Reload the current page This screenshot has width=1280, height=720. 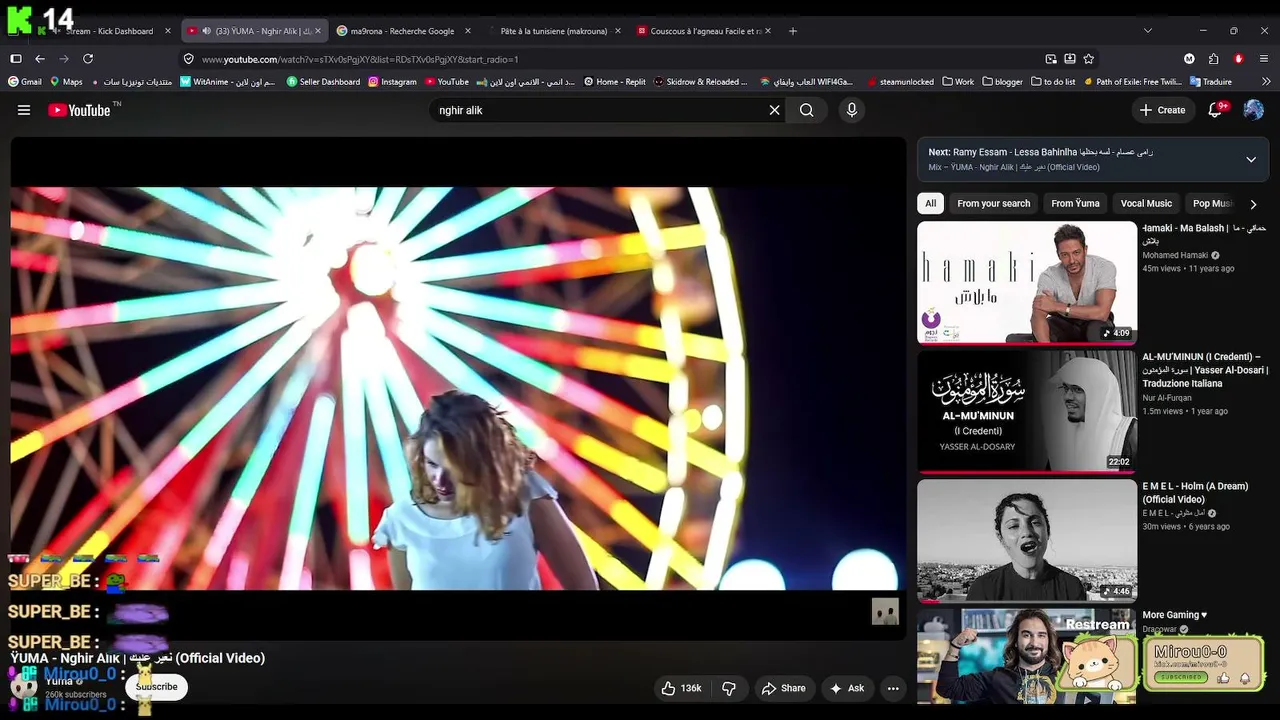coord(88,59)
